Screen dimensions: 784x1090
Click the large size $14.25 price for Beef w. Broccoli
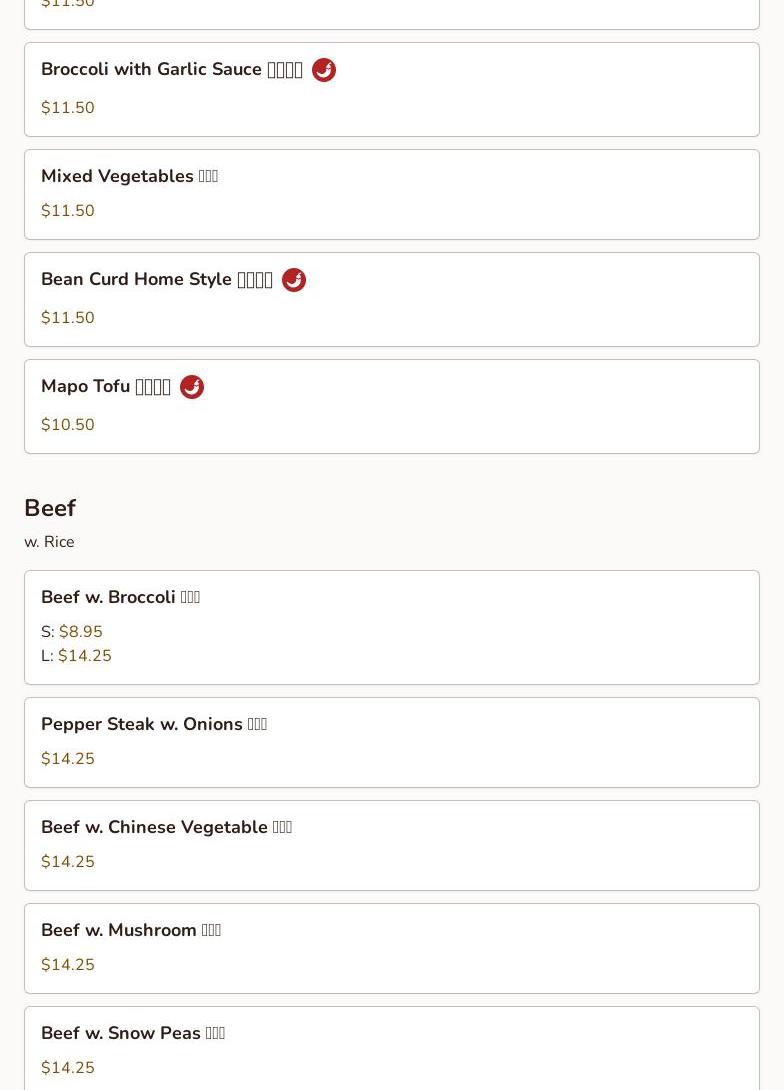84,656
